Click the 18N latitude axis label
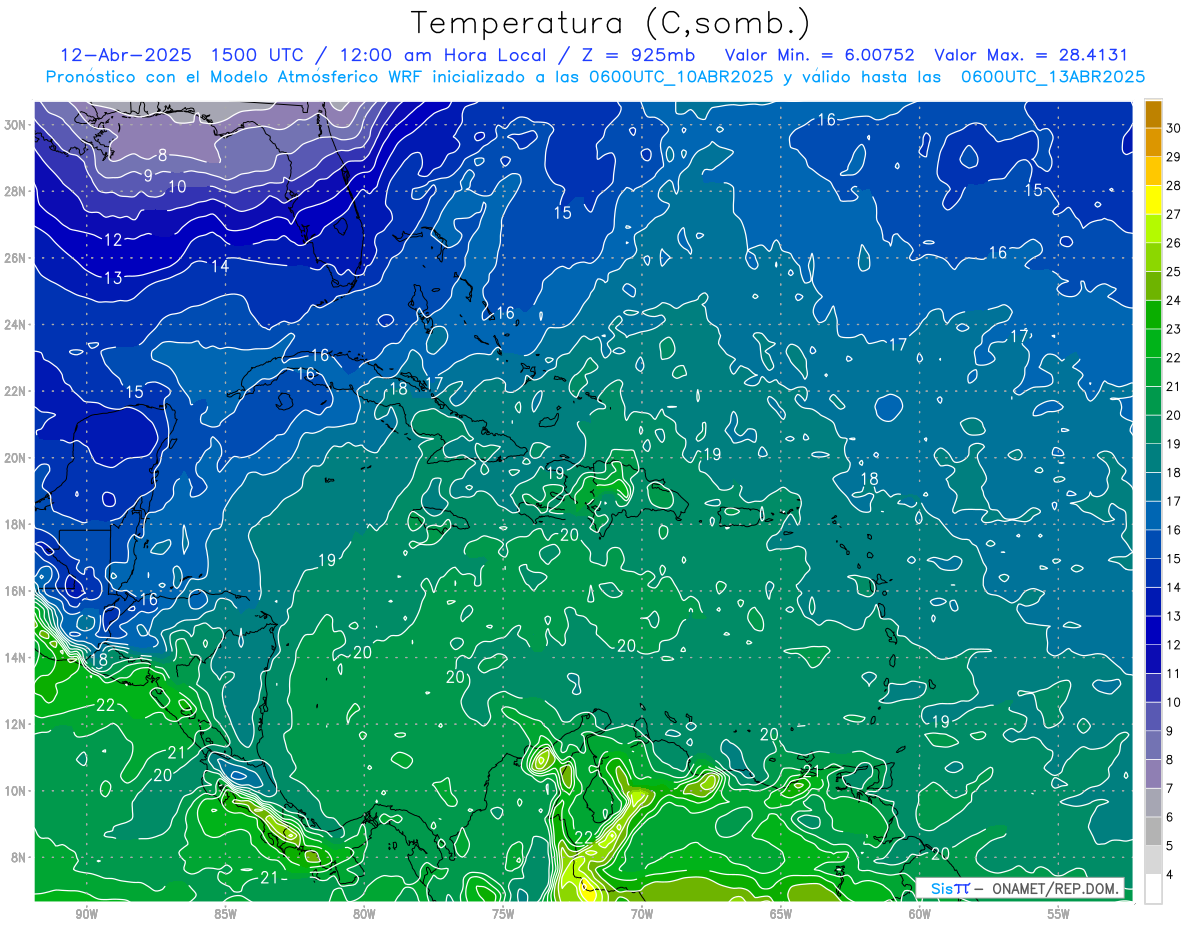The width and height of the screenshot is (1200, 927). tap(15, 524)
